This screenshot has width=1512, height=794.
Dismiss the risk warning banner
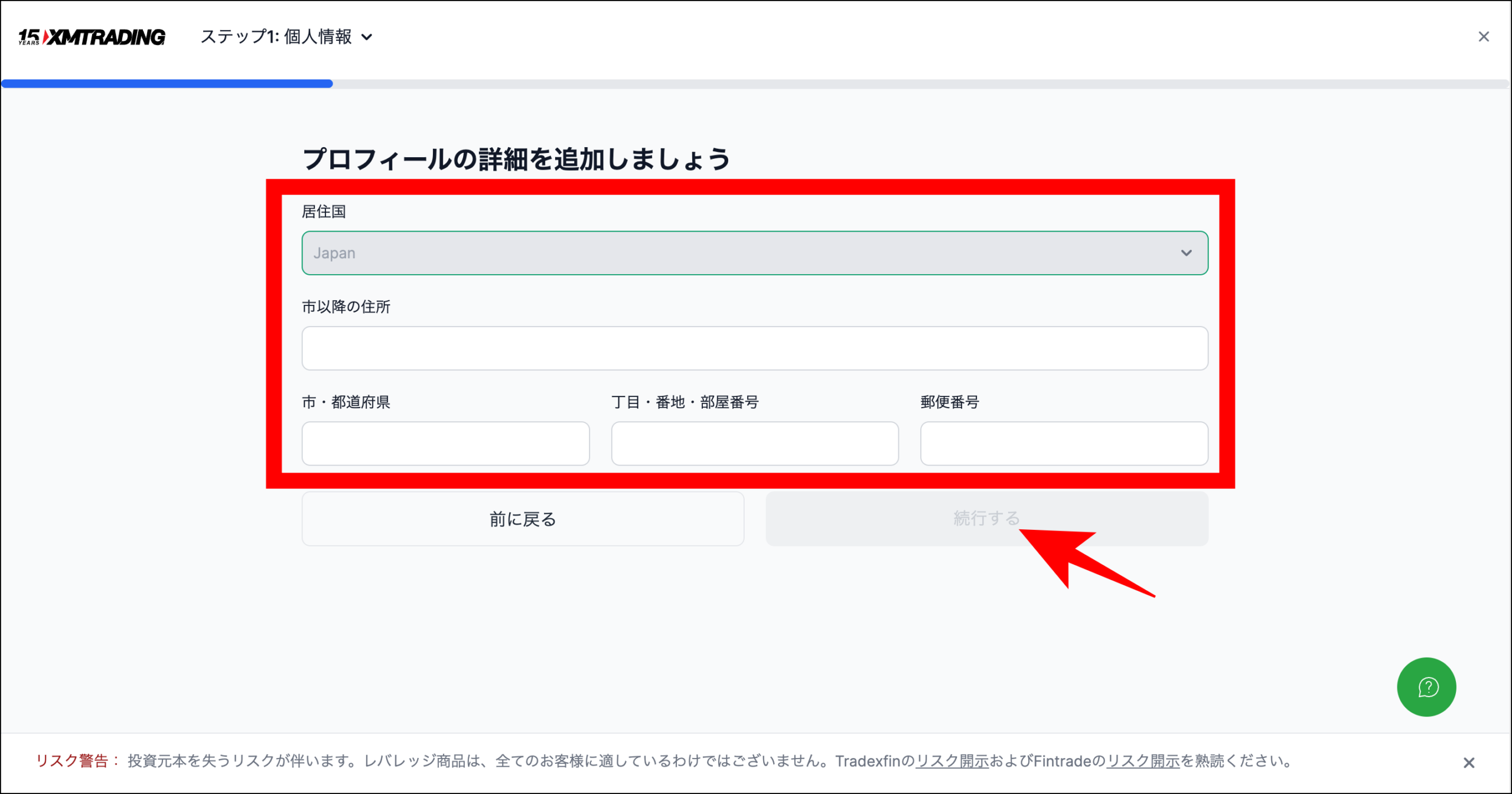pos(1469,762)
